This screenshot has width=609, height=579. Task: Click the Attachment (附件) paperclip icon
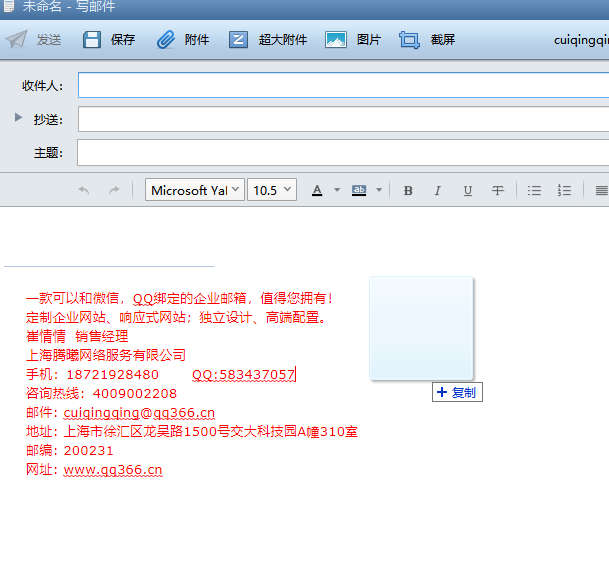pos(166,40)
